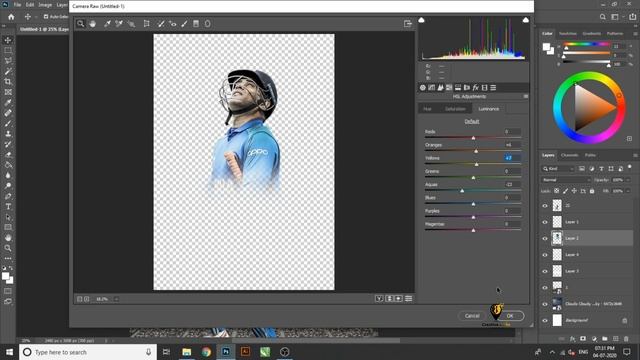Hide the Background layer

pos(545,320)
